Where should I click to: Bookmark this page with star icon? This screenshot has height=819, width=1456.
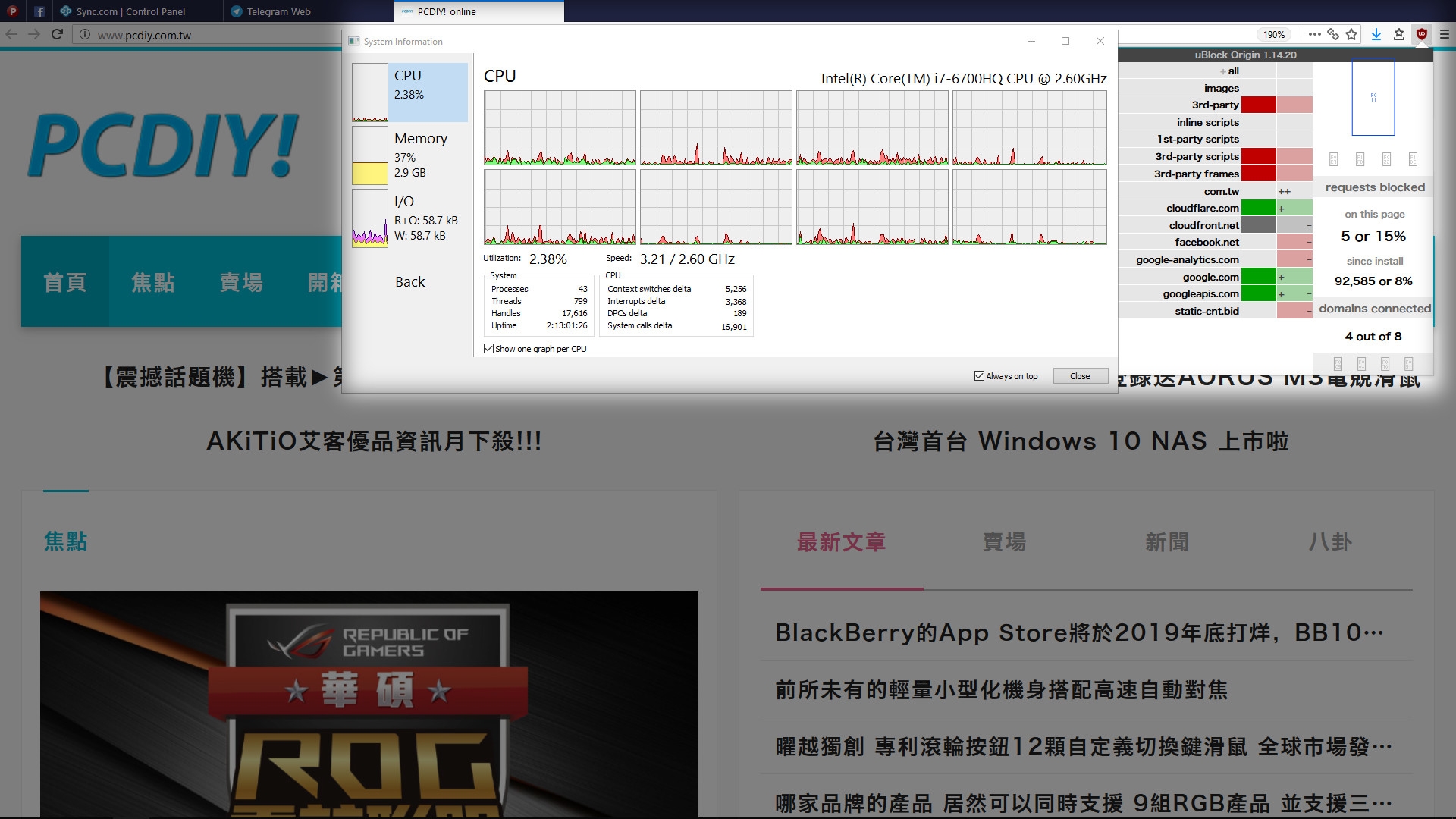(x=1351, y=34)
